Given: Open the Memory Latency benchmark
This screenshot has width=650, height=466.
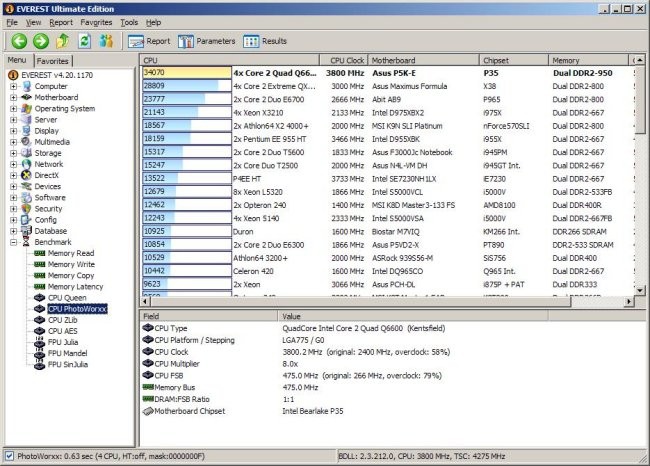Looking at the screenshot, I should pyautogui.click(x=75, y=287).
